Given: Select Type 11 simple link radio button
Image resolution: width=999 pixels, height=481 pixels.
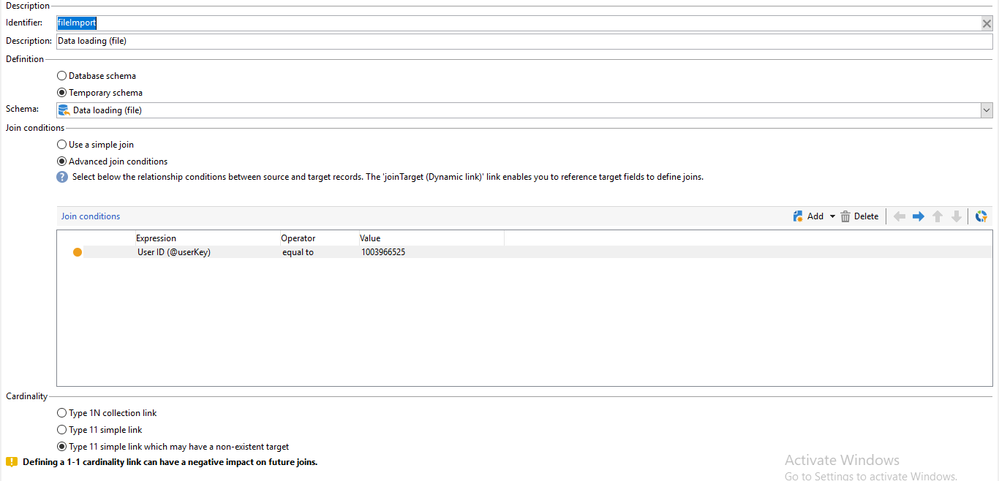Looking at the screenshot, I should click(62, 430).
